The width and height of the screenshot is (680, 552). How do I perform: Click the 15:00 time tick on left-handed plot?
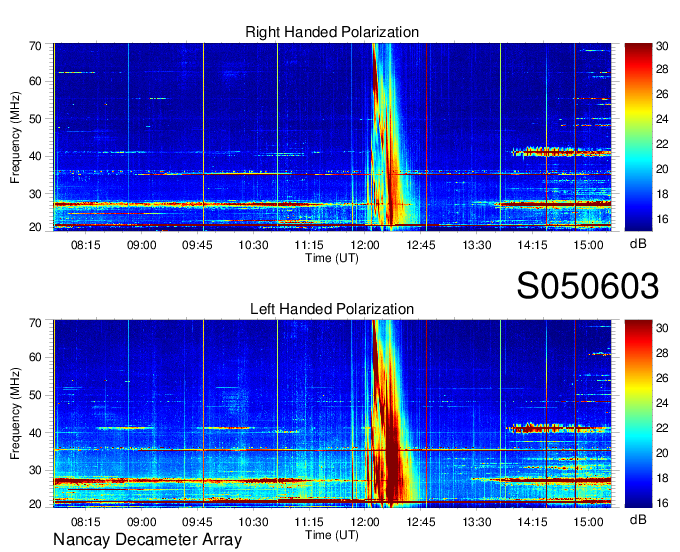pos(588,522)
